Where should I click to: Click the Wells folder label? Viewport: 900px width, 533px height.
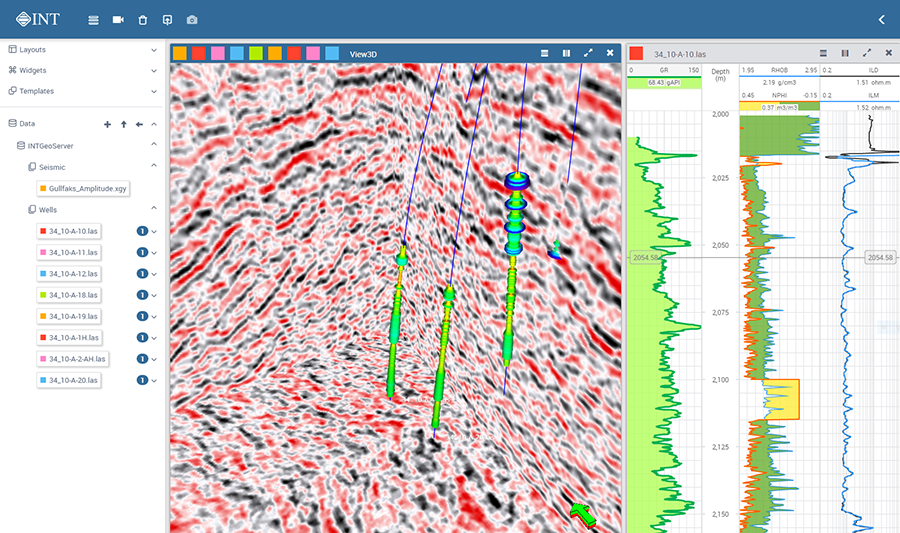click(48, 209)
